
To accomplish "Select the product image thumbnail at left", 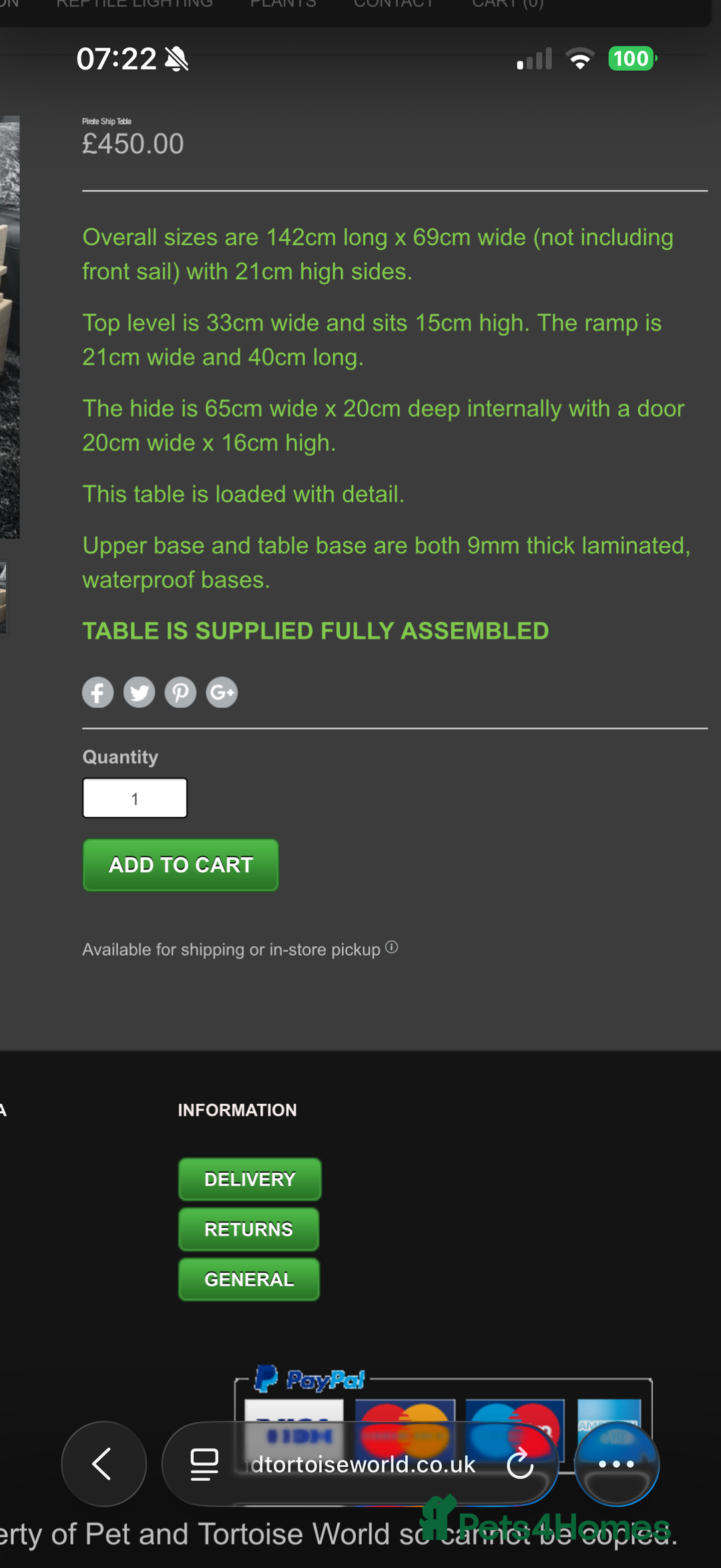I will click(x=3, y=598).
